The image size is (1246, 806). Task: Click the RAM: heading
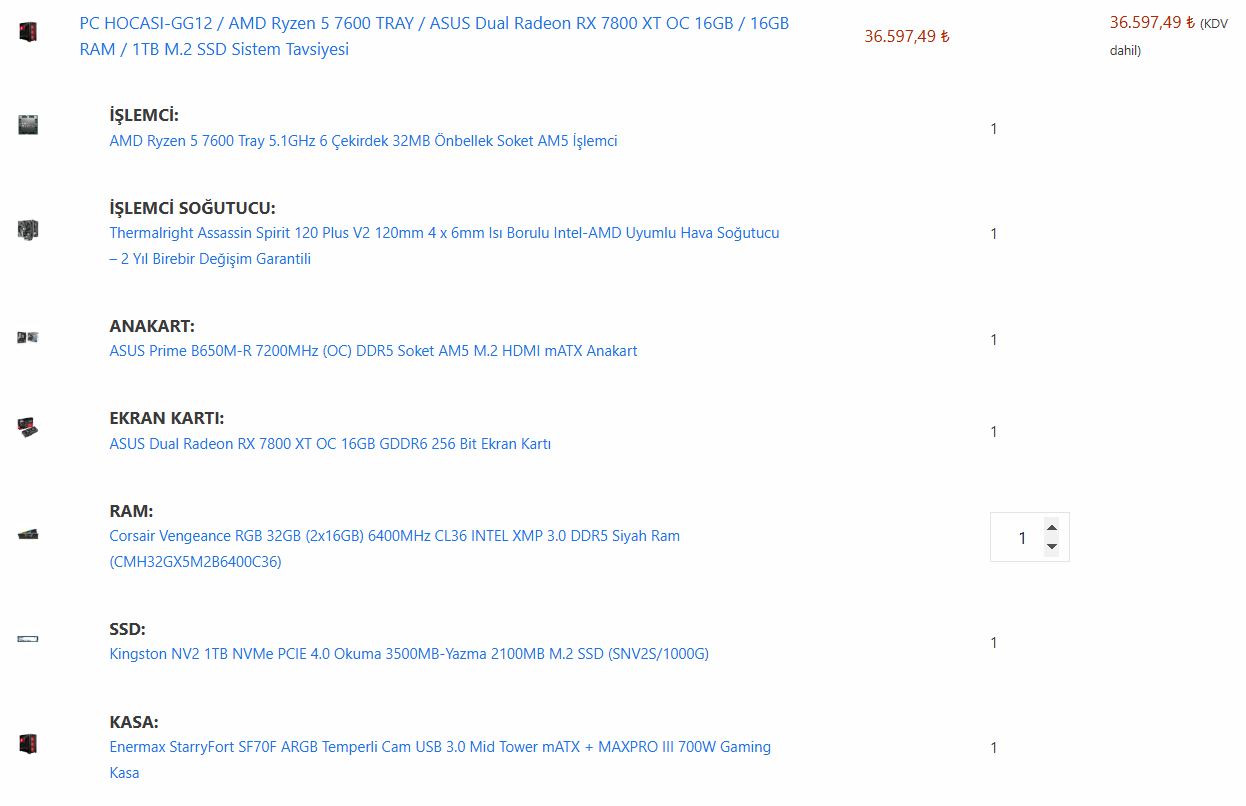coord(131,511)
